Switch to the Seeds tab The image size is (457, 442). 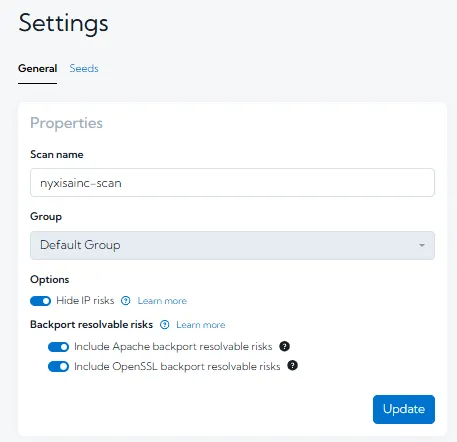pyautogui.click(x=84, y=68)
